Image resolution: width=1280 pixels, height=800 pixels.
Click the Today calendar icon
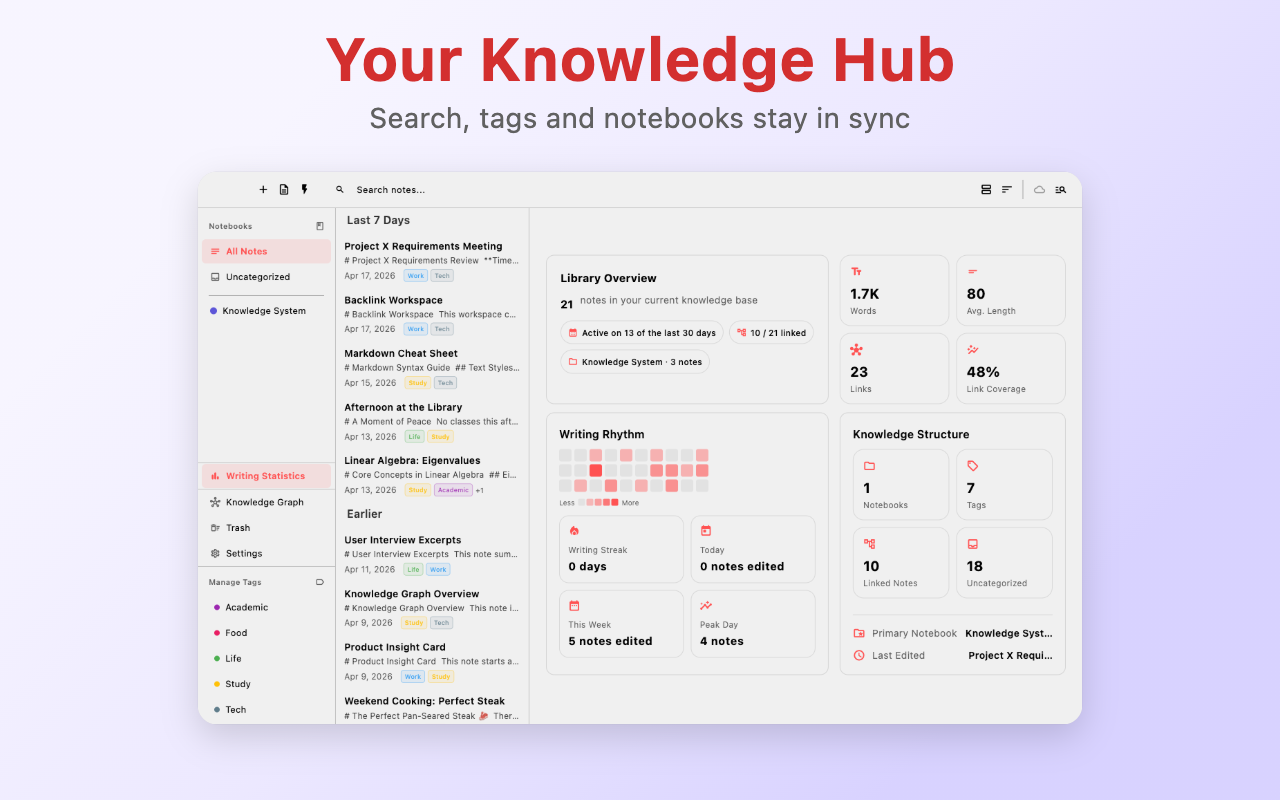[706, 531]
